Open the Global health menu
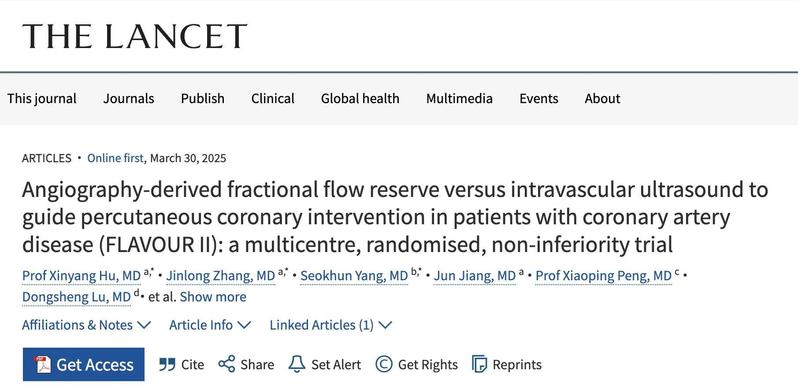This screenshot has width=798, height=386. 360,99
